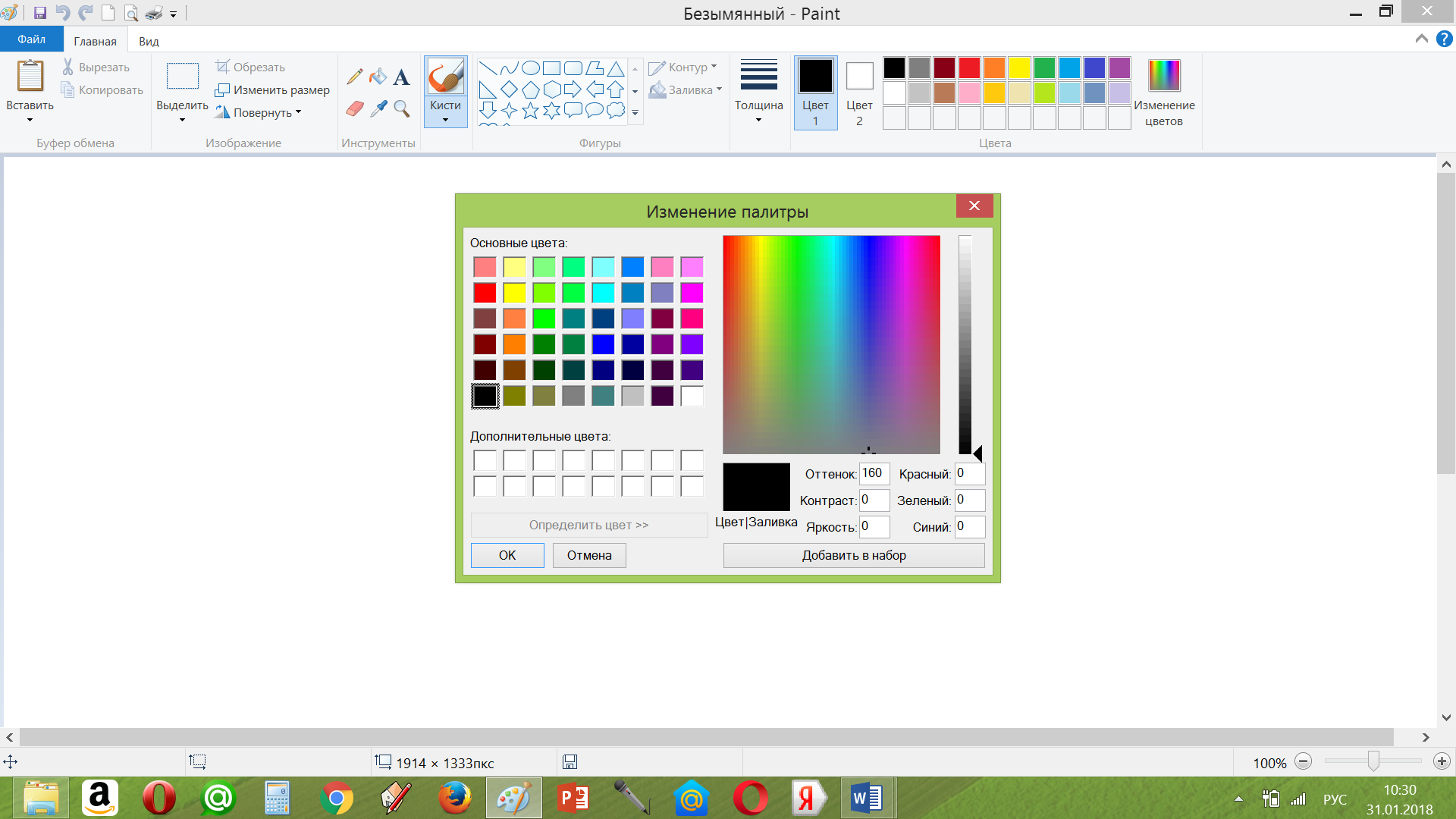Activate Color 1 (Цвет 1) button
Viewport: 1456px width, 819px height.
pos(816,93)
